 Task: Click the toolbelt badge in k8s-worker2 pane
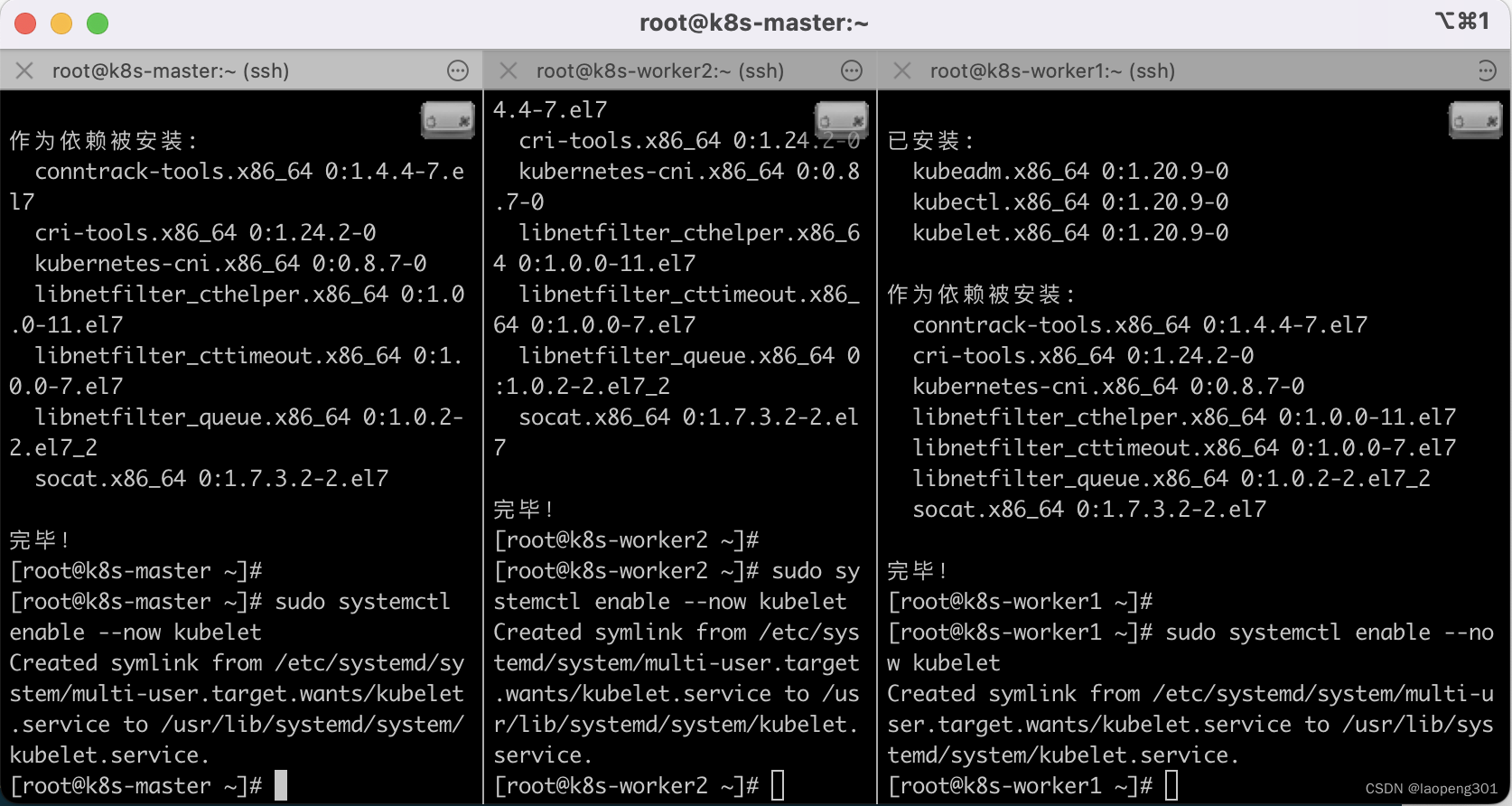pos(842,120)
